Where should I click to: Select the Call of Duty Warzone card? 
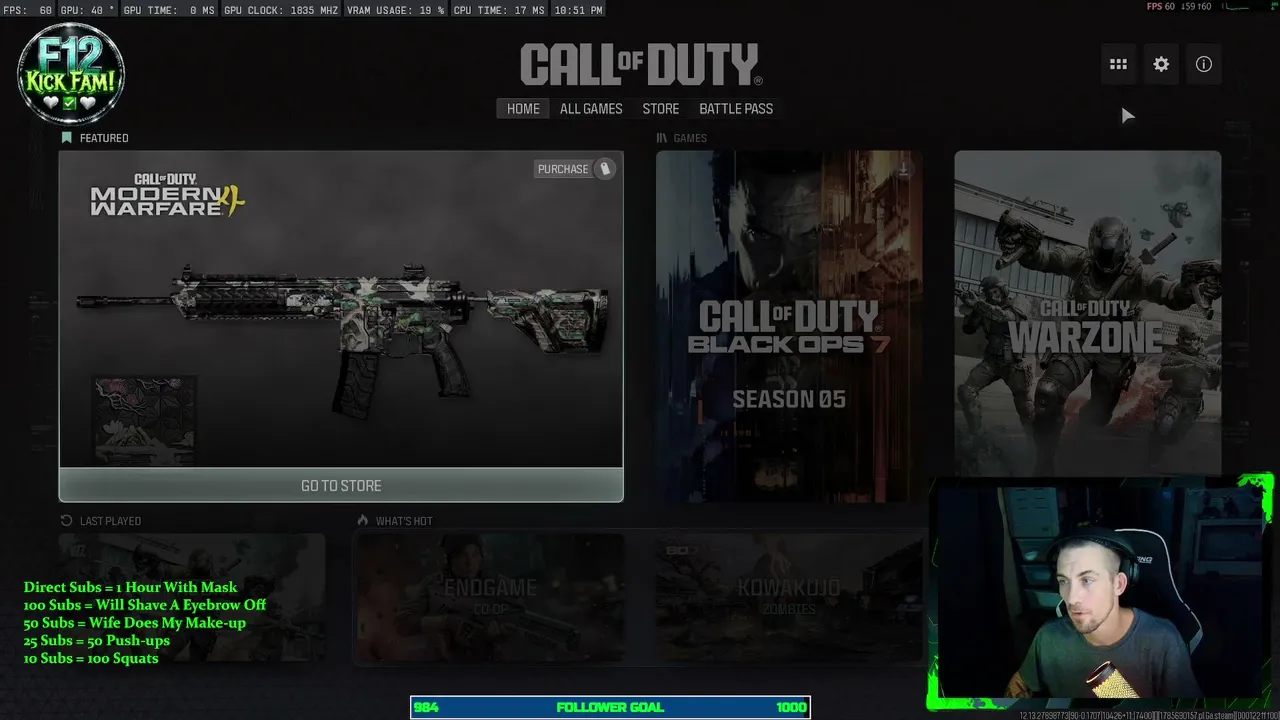[1087, 314]
